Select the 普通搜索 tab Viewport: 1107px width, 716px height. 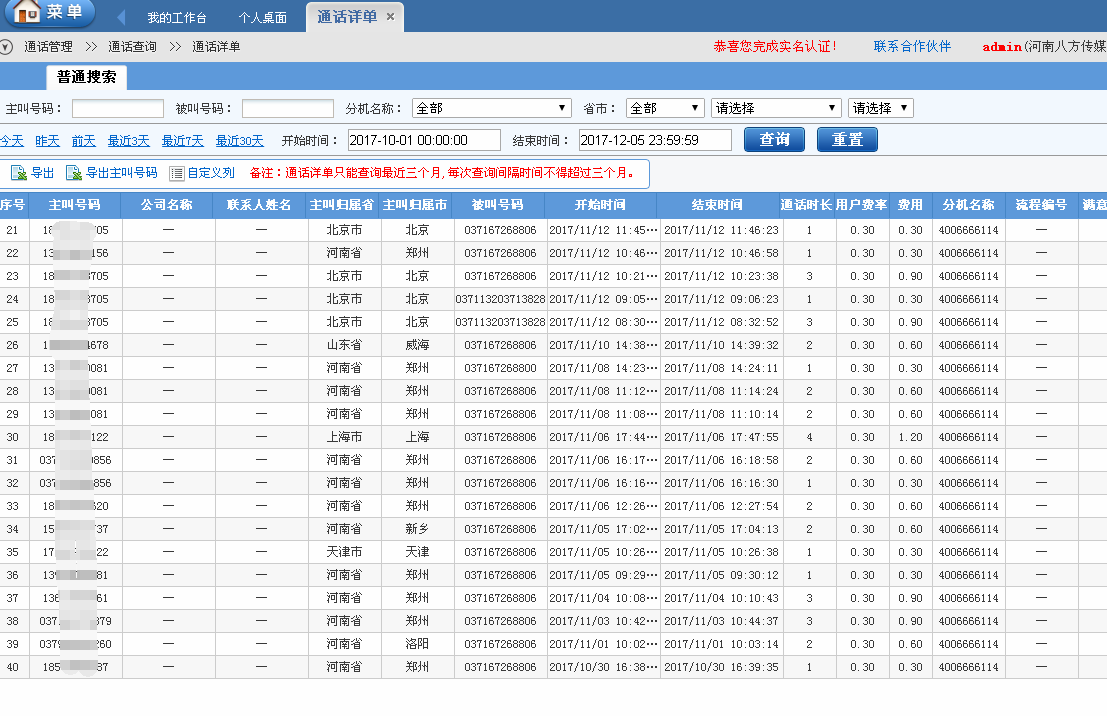[87, 77]
